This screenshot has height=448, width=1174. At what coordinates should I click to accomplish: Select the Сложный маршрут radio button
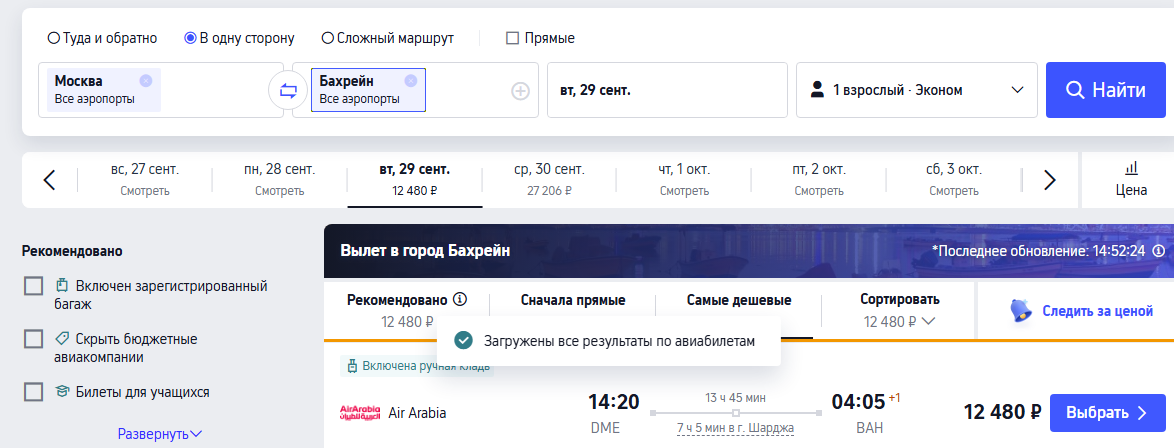328,39
